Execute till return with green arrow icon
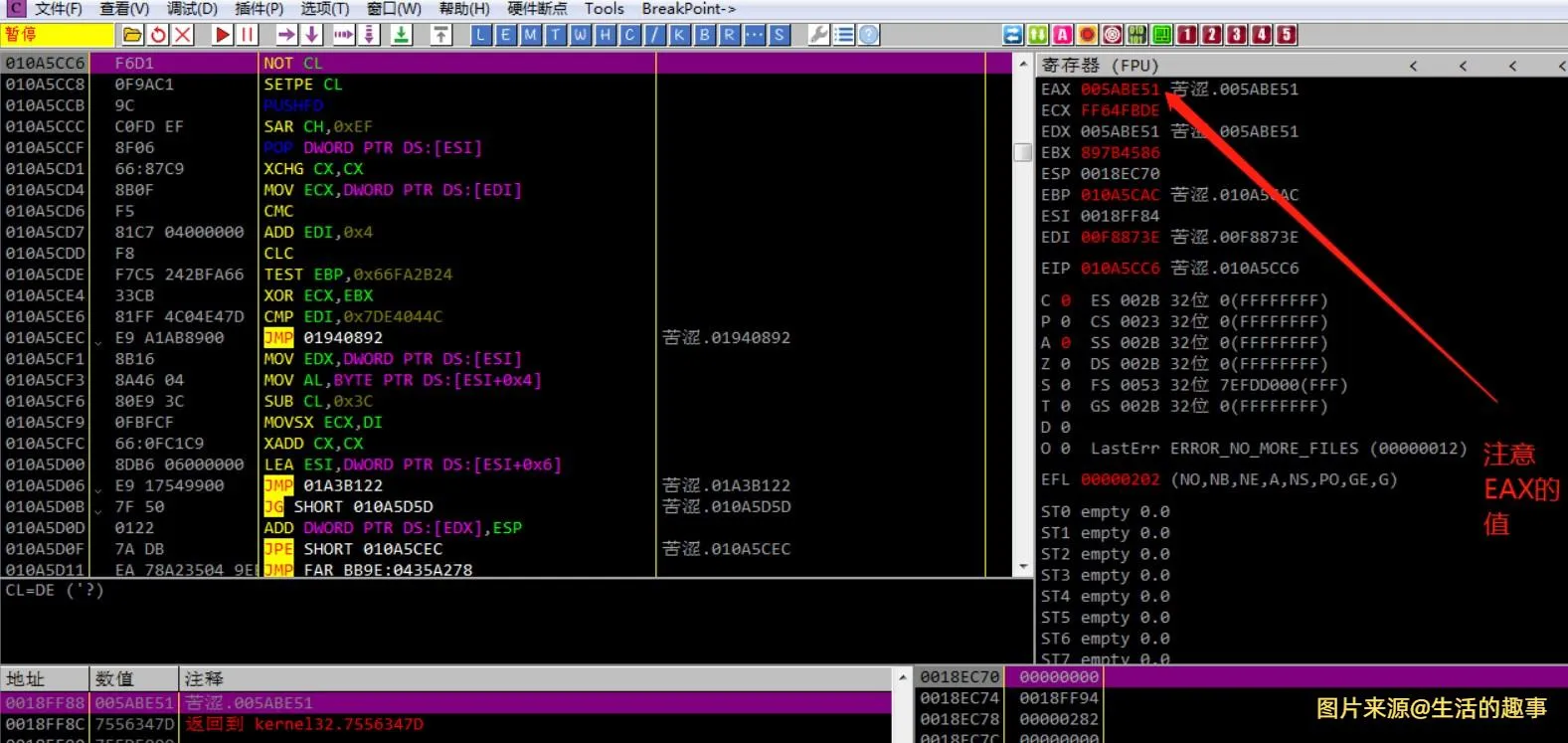 pos(401,35)
